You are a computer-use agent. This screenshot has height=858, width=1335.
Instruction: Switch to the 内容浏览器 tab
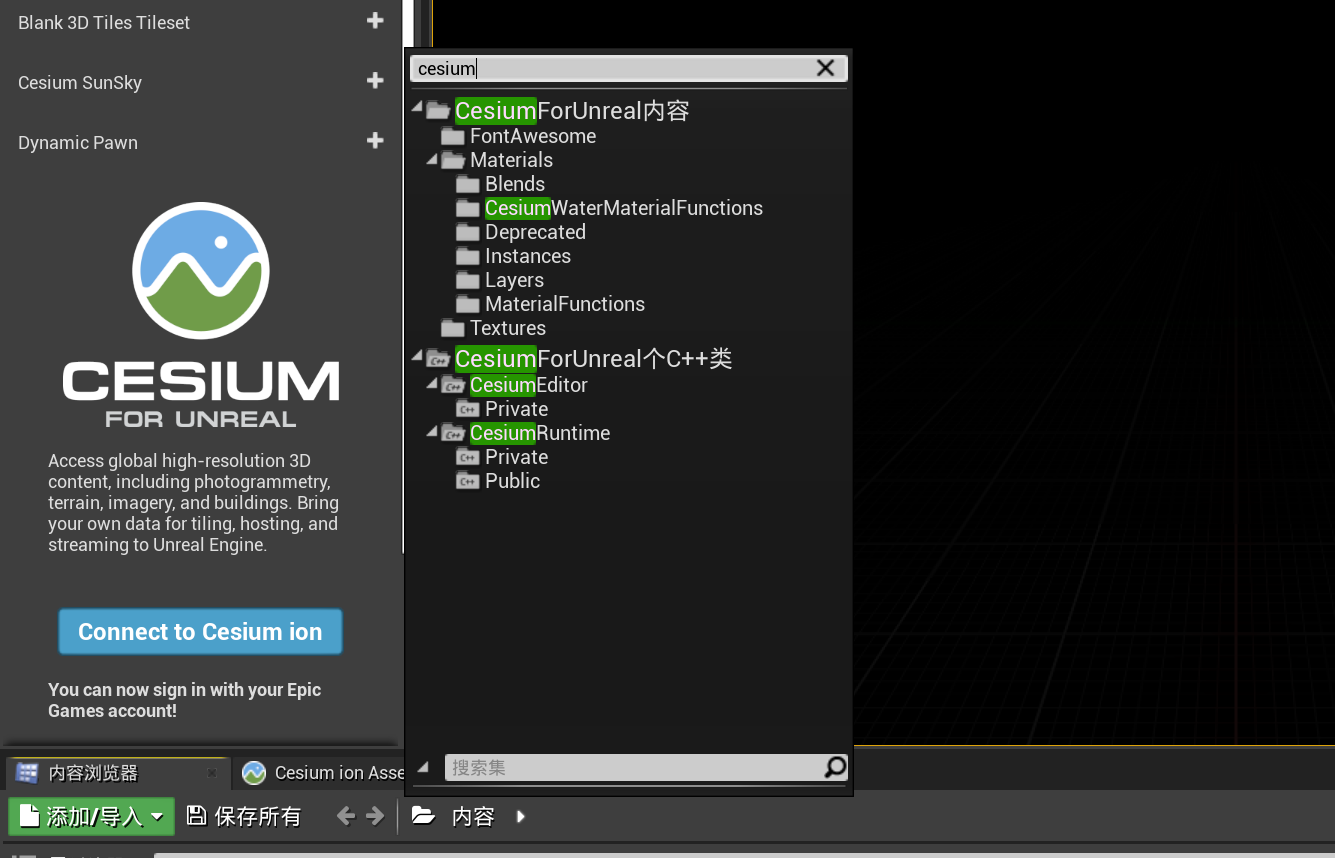93,773
